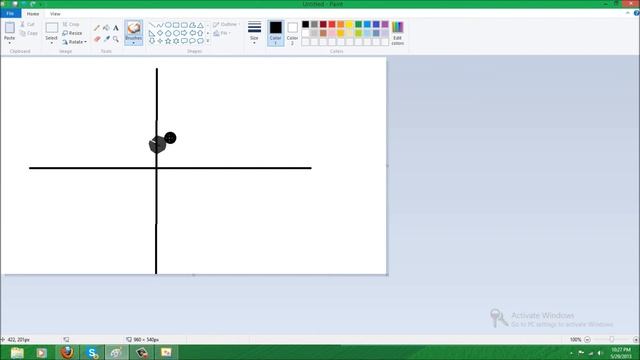Choose the Left arrow shape
This screenshot has height=360, width=640.
[x=192, y=33]
